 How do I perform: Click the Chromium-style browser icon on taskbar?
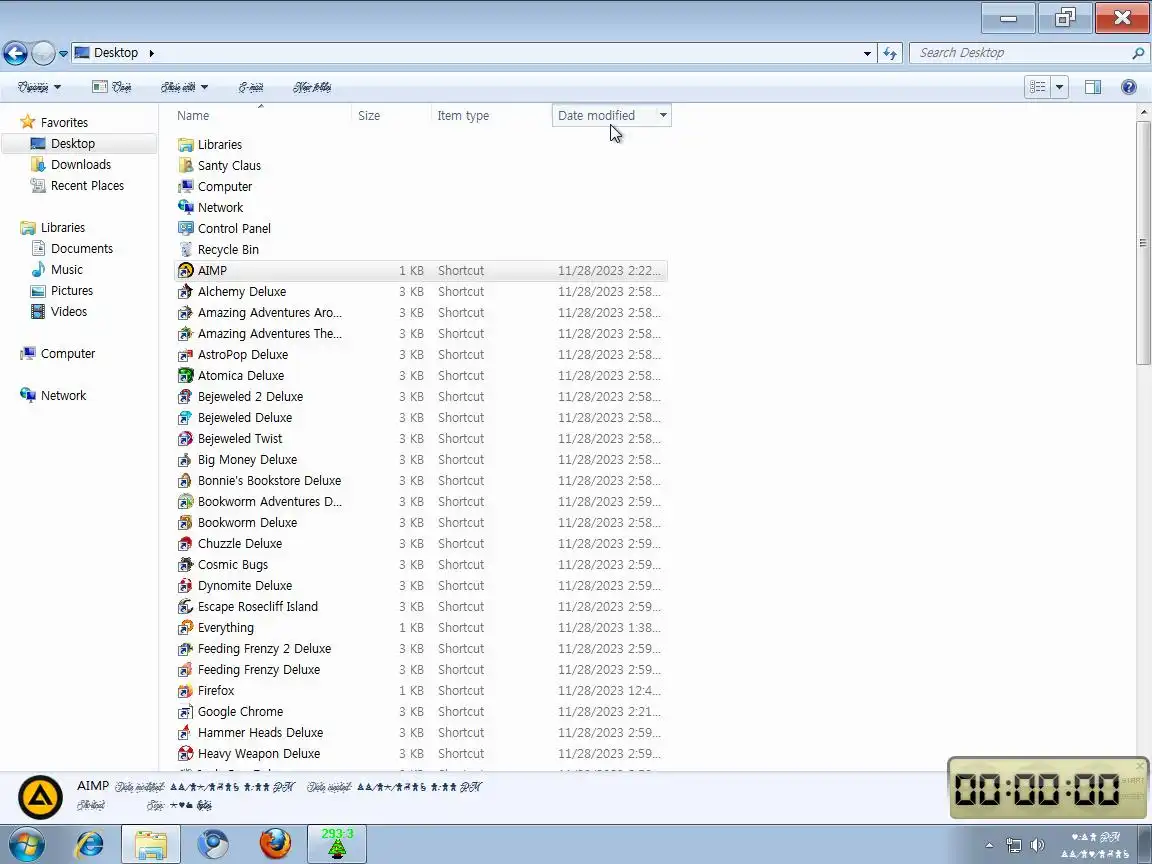[x=213, y=845]
